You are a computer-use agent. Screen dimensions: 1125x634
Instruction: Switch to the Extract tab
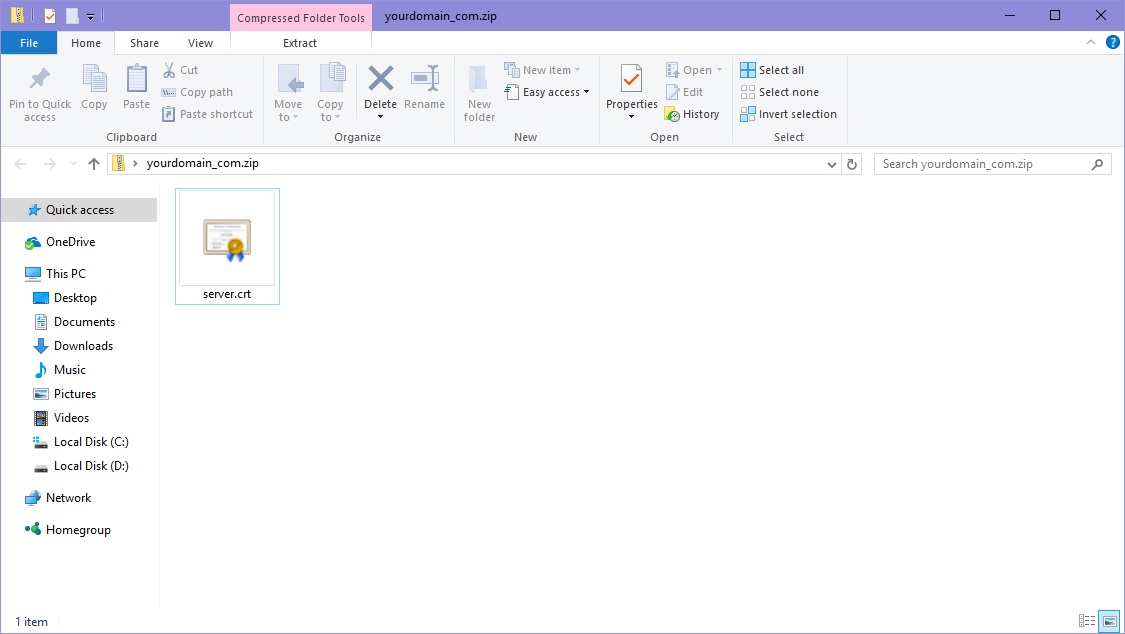click(300, 43)
